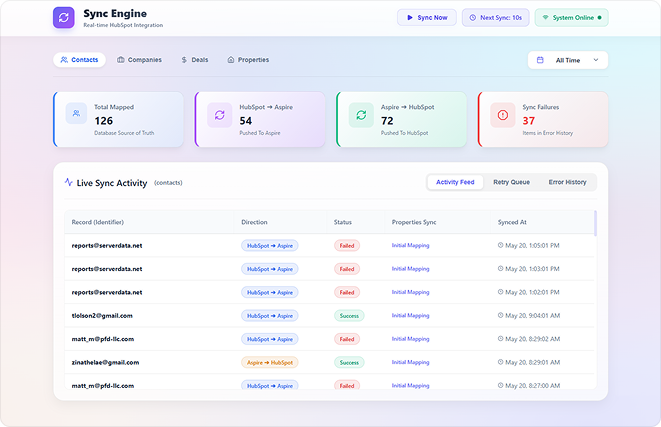The image size is (661, 427).
Task: Click the Live Sync Activity pulse icon
Action: [x=69, y=182]
